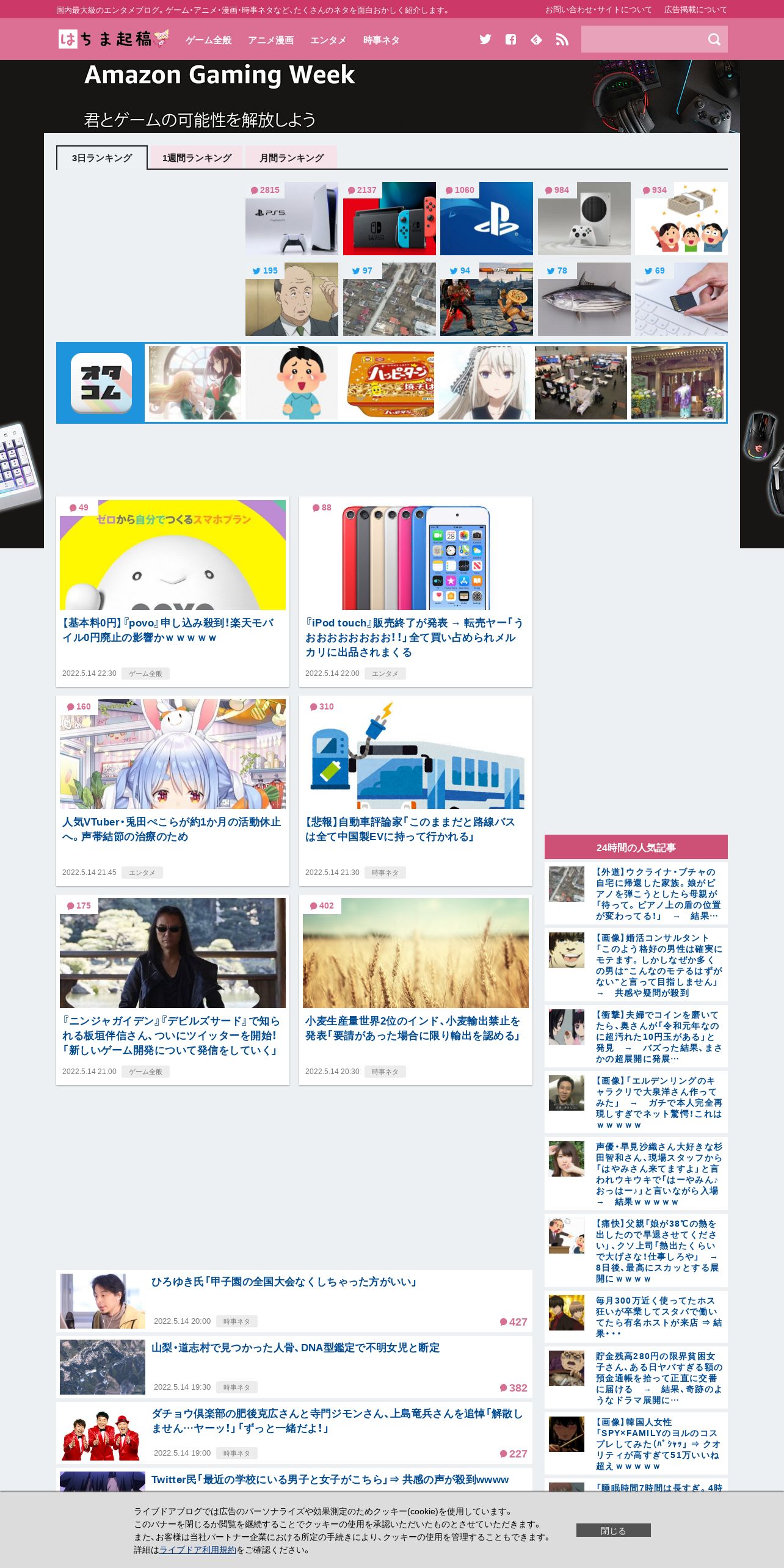The height and width of the screenshot is (1568, 784).
Task: Open the インド 小麦輸出禁止 article title
Action: point(413,1028)
